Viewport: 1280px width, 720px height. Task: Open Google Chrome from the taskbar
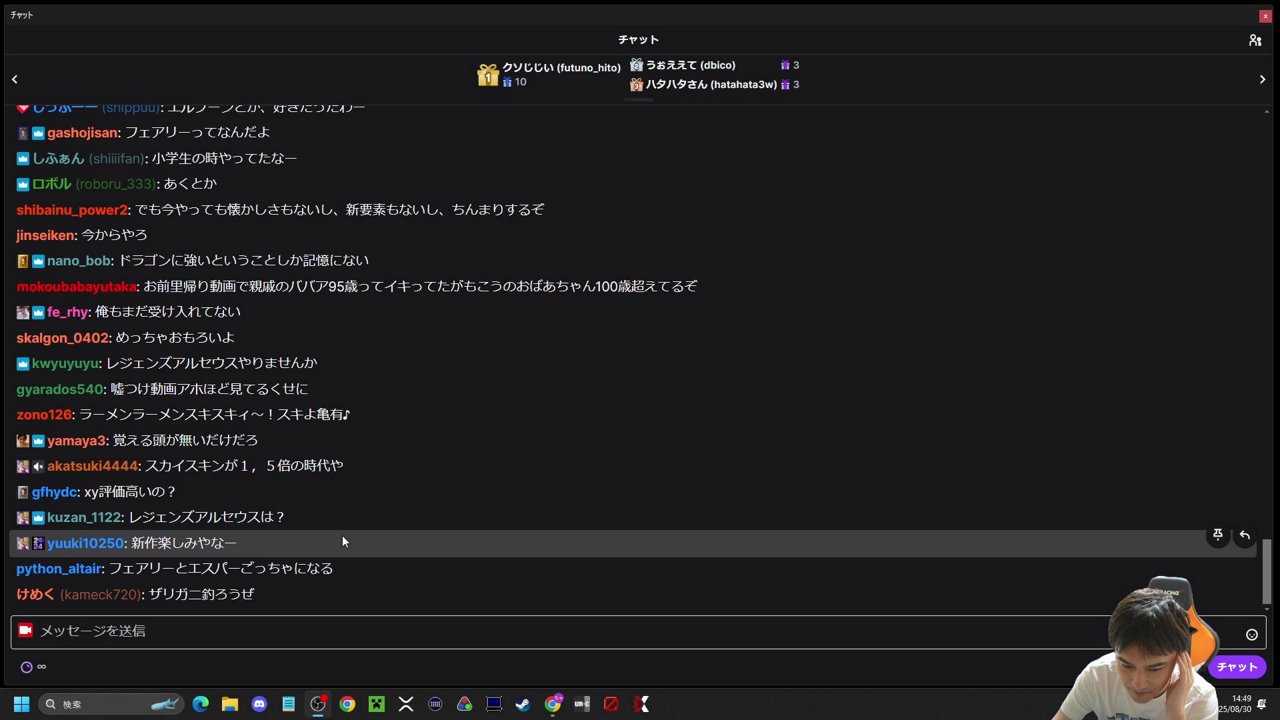[347, 704]
